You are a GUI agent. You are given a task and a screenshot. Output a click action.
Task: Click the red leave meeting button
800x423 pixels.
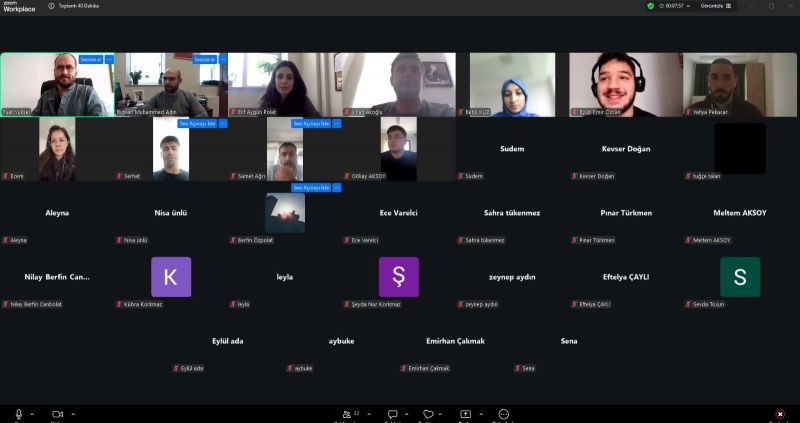(x=780, y=413)
